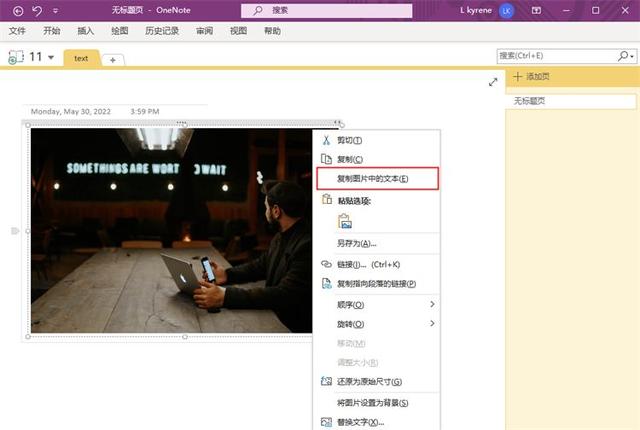Open the 历史记录 ribbon tab
This screenshot has width=640, height=430.
[162, 31]
